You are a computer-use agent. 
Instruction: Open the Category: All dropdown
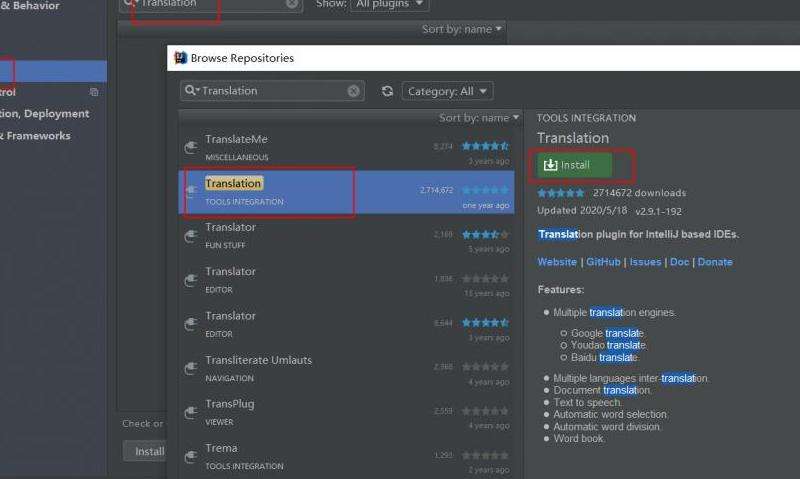point(447,91)
